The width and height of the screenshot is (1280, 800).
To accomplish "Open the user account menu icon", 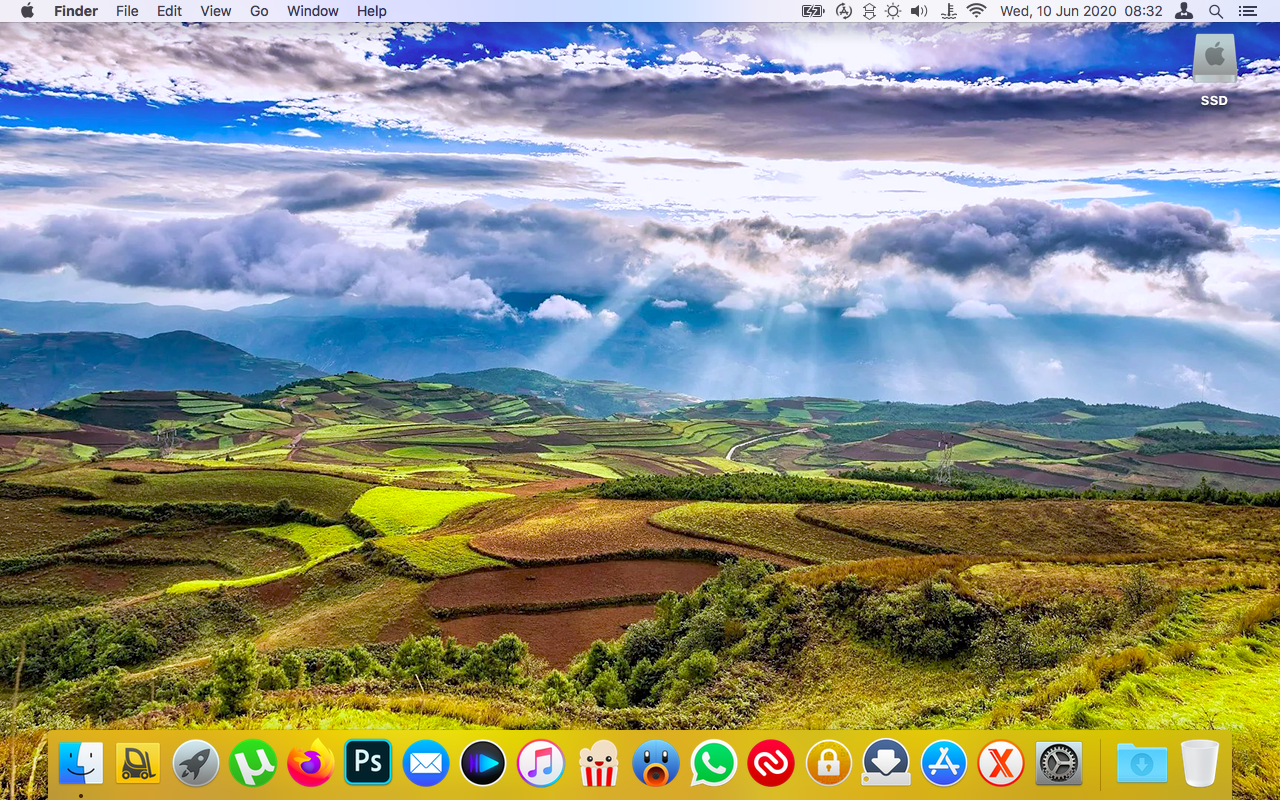I will [x=1184, y=11].
